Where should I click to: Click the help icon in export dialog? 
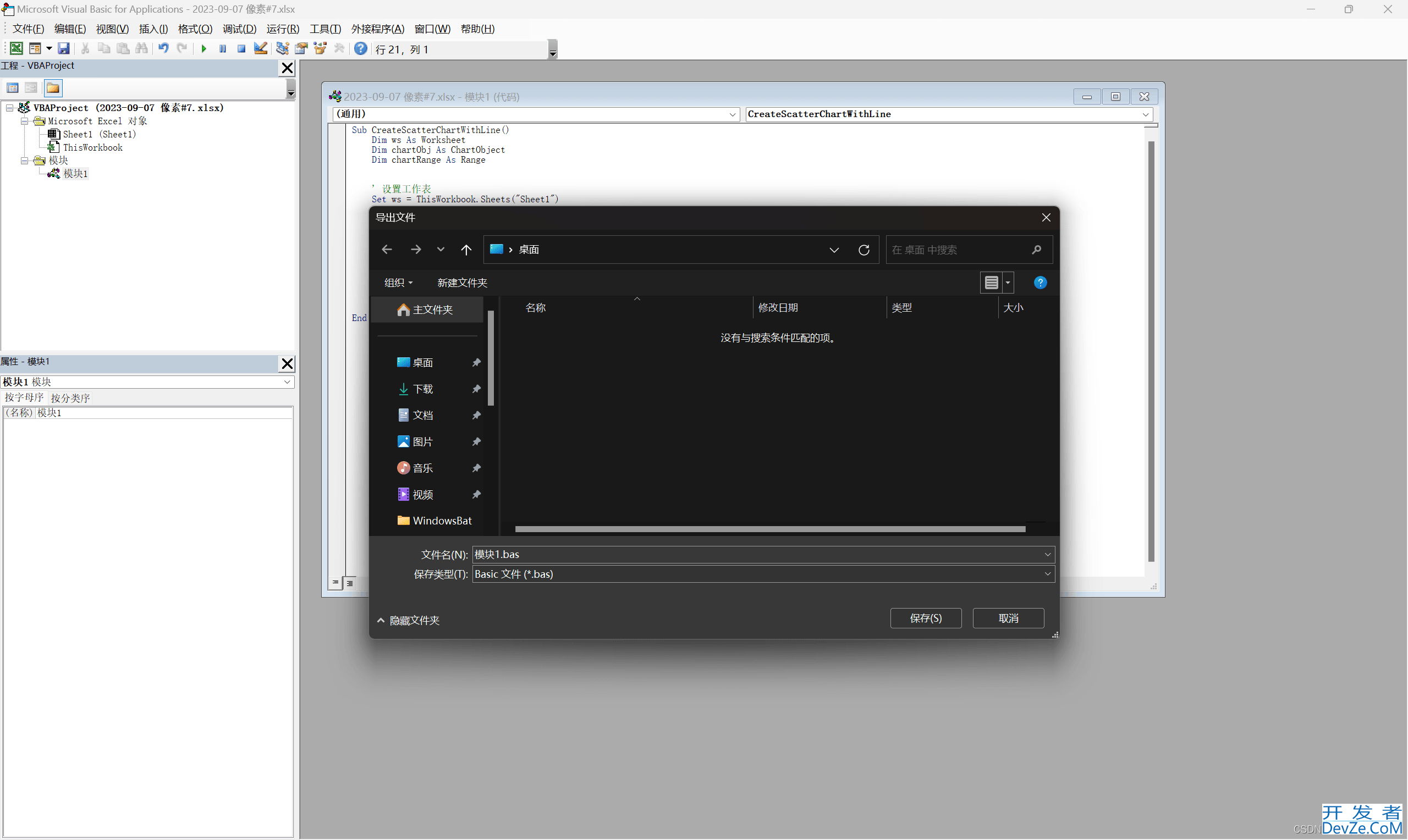[1040, 283]
